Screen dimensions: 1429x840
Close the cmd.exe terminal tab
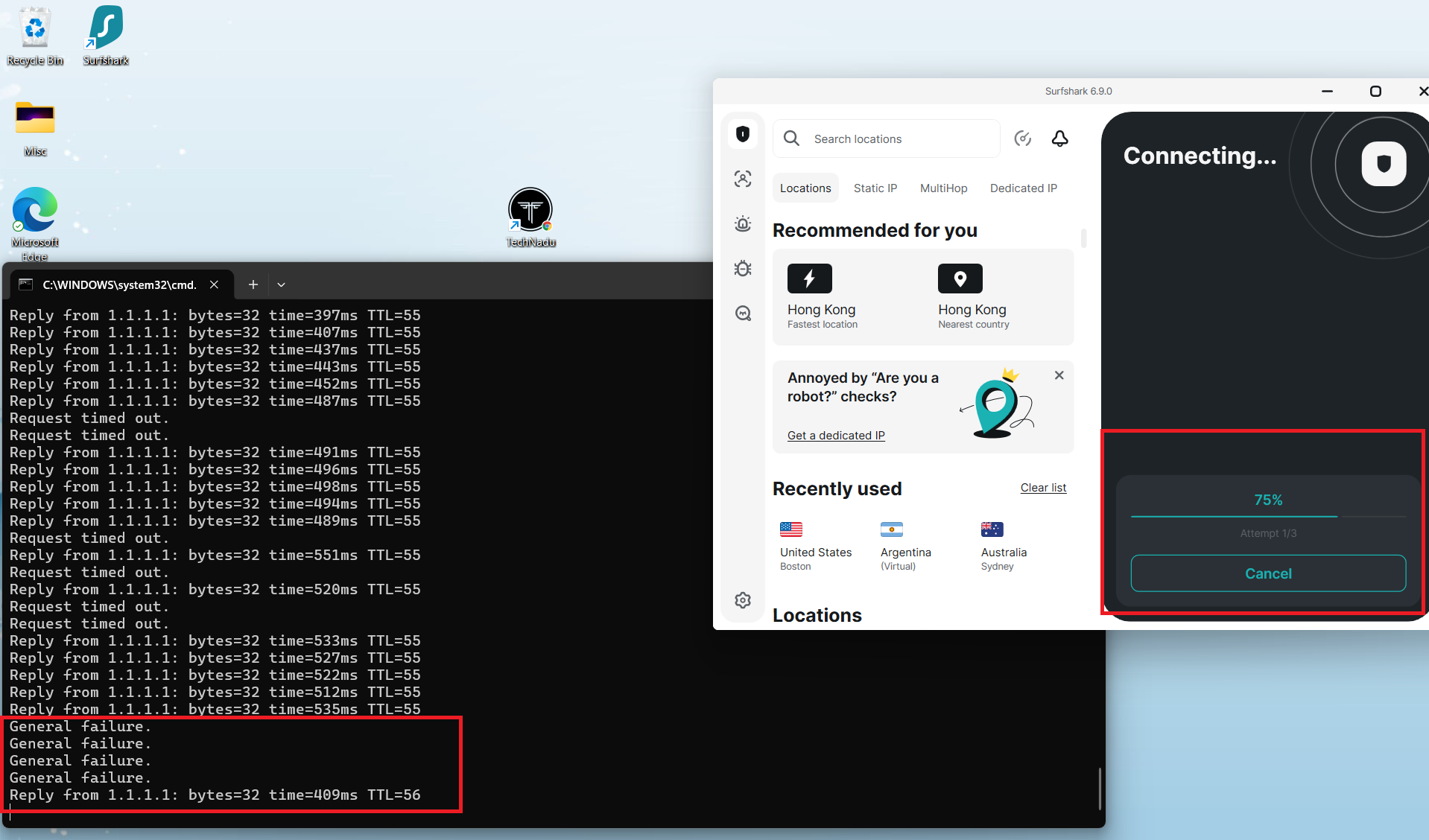coord(215,284)
